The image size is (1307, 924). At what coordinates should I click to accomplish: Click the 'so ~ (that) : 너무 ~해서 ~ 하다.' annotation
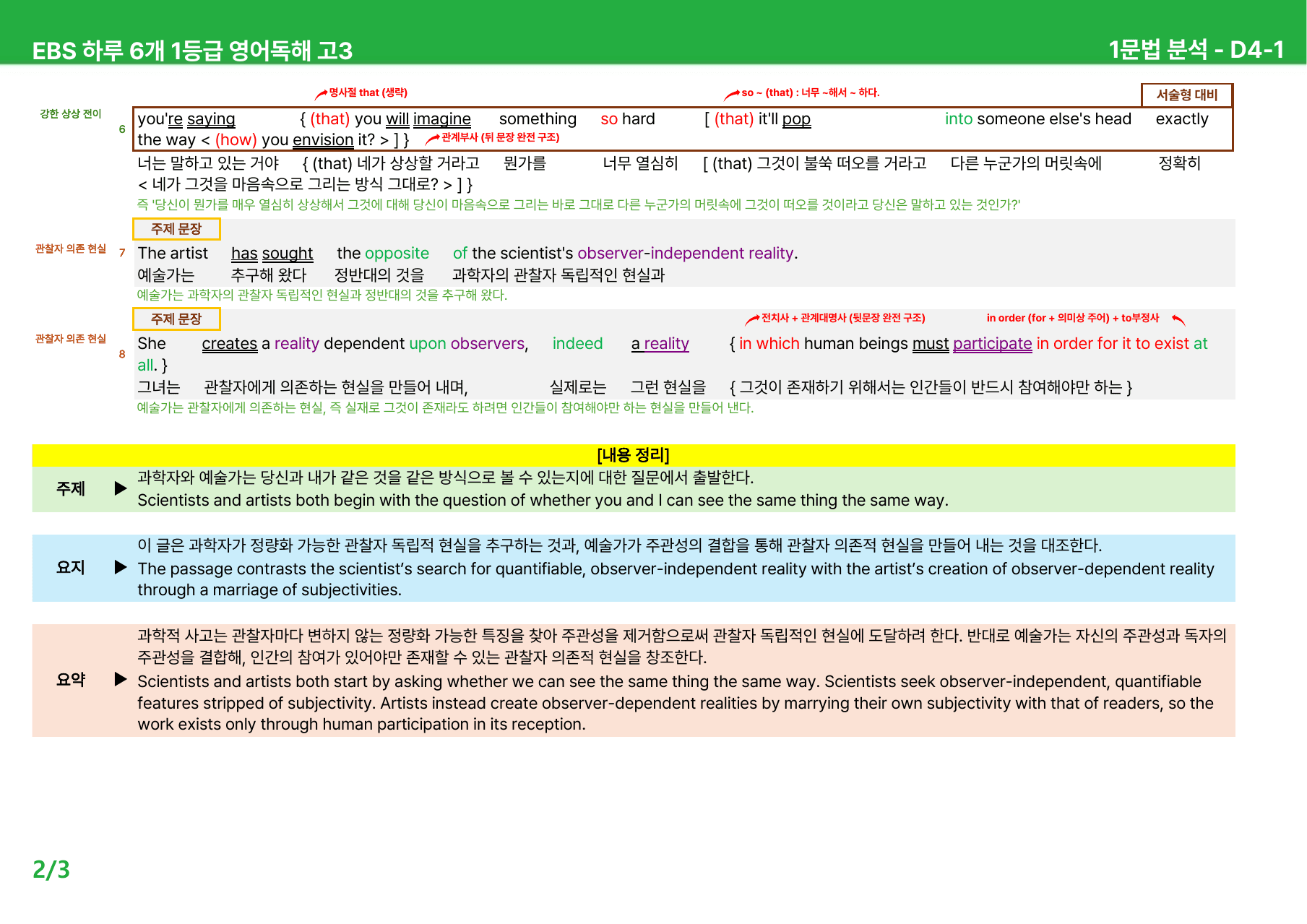tap(810, 92)
